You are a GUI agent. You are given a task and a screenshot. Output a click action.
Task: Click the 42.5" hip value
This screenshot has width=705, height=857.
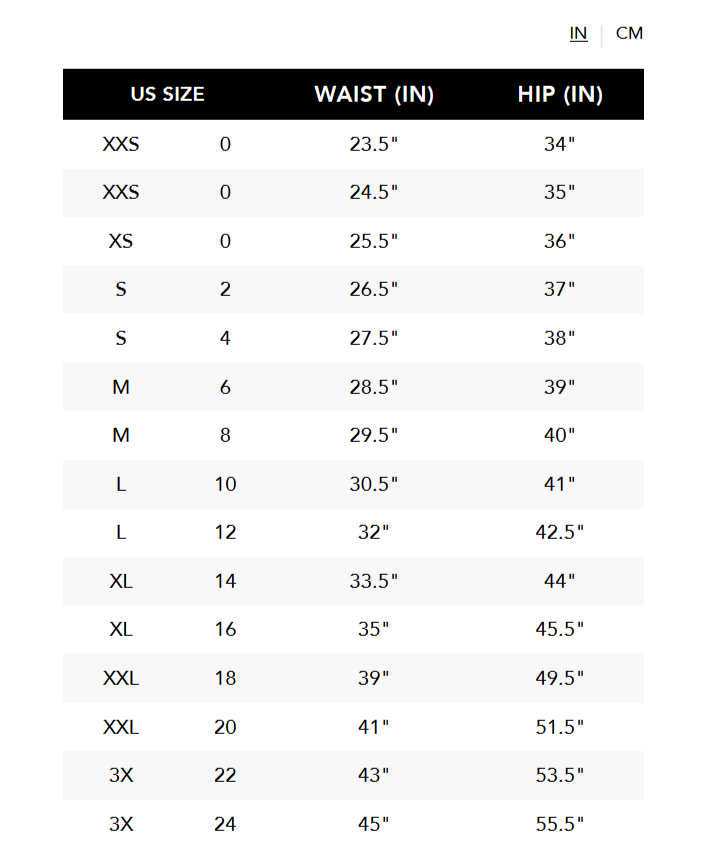tap(560, 532)
